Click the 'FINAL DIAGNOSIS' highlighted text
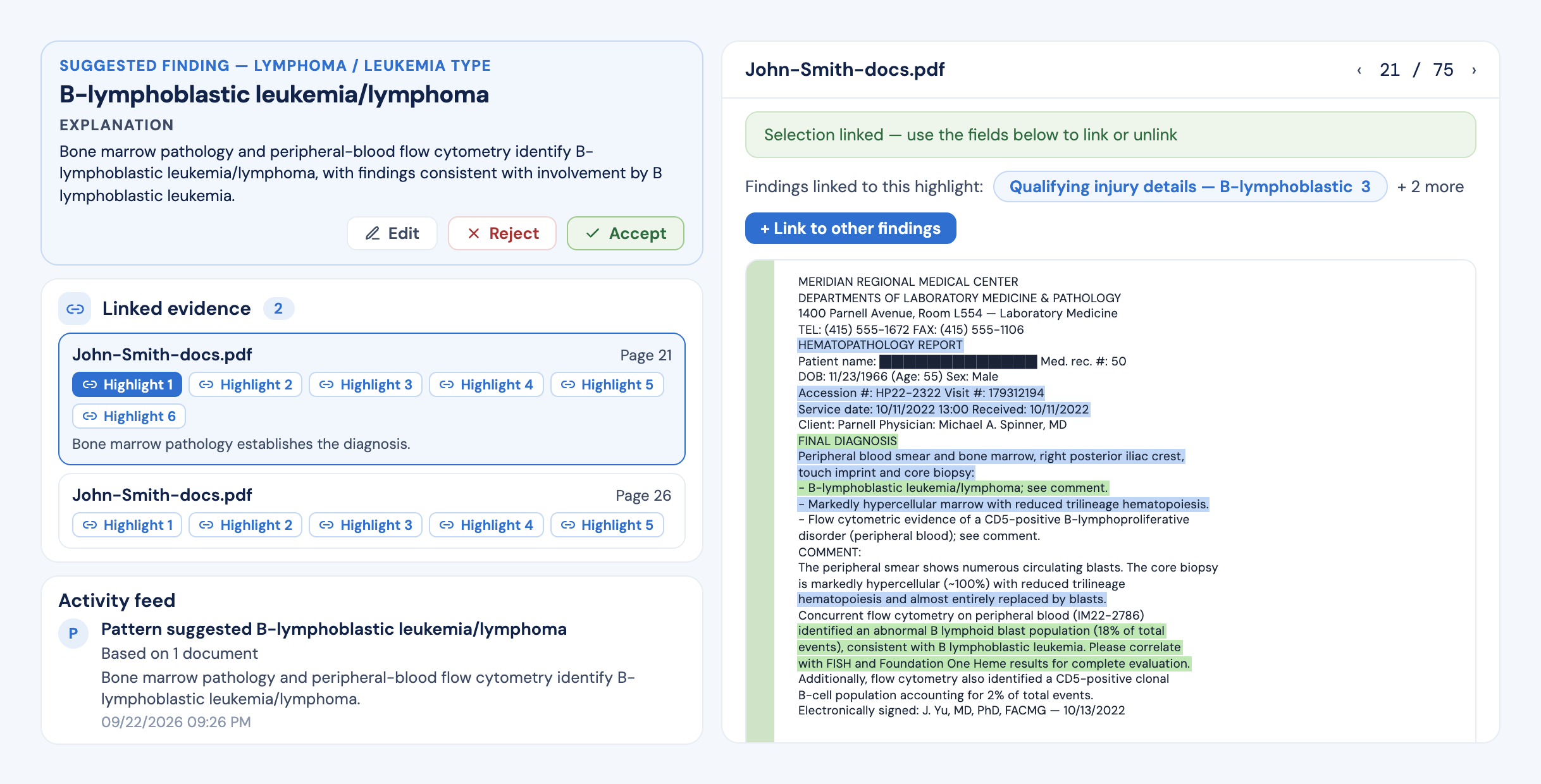The image size is (1541, 784). (x=847, y=441)
